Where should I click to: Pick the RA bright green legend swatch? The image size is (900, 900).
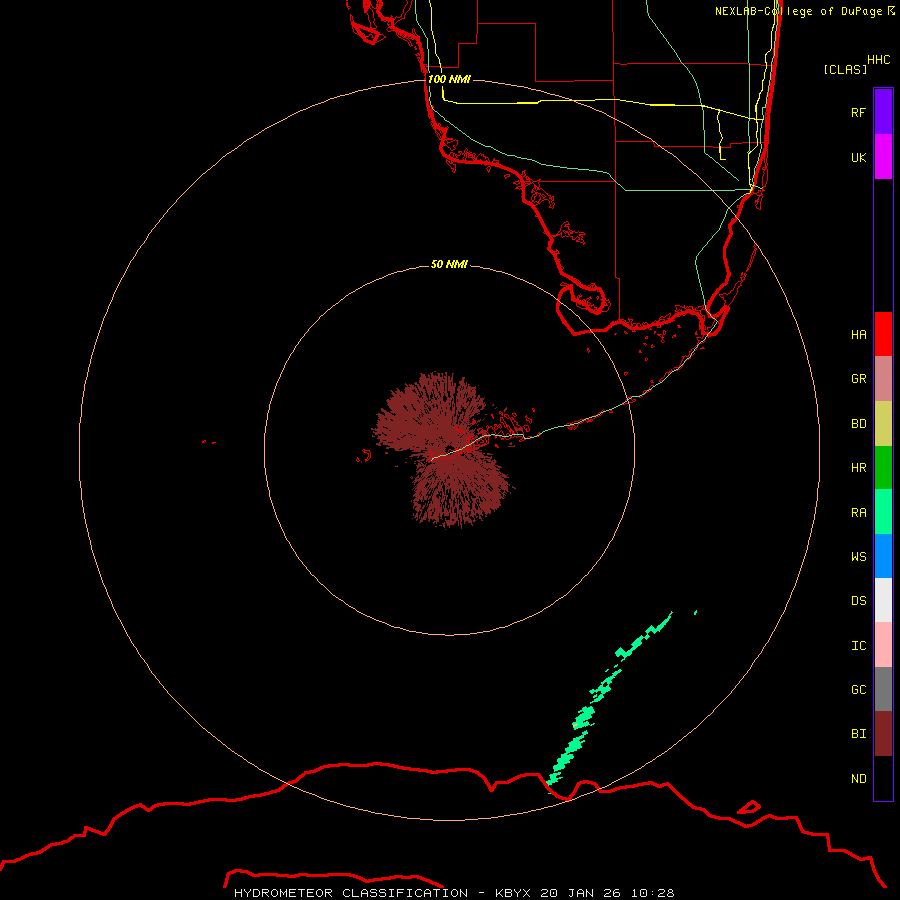pos(883,512)
